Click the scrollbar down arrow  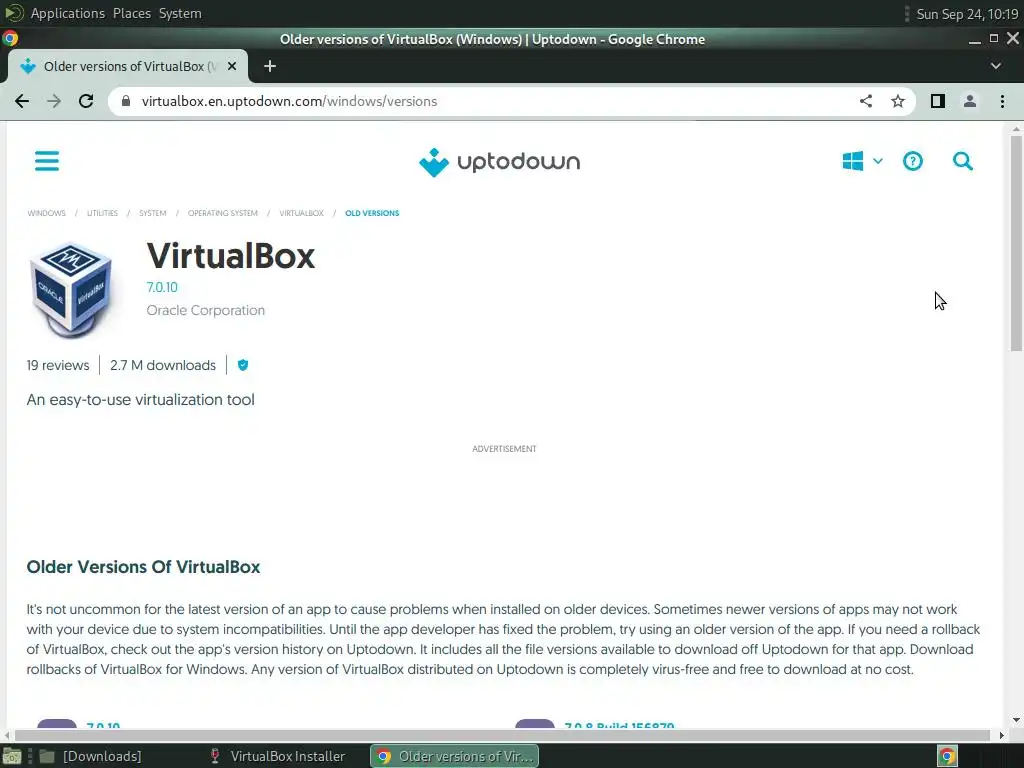[1016, 720]
